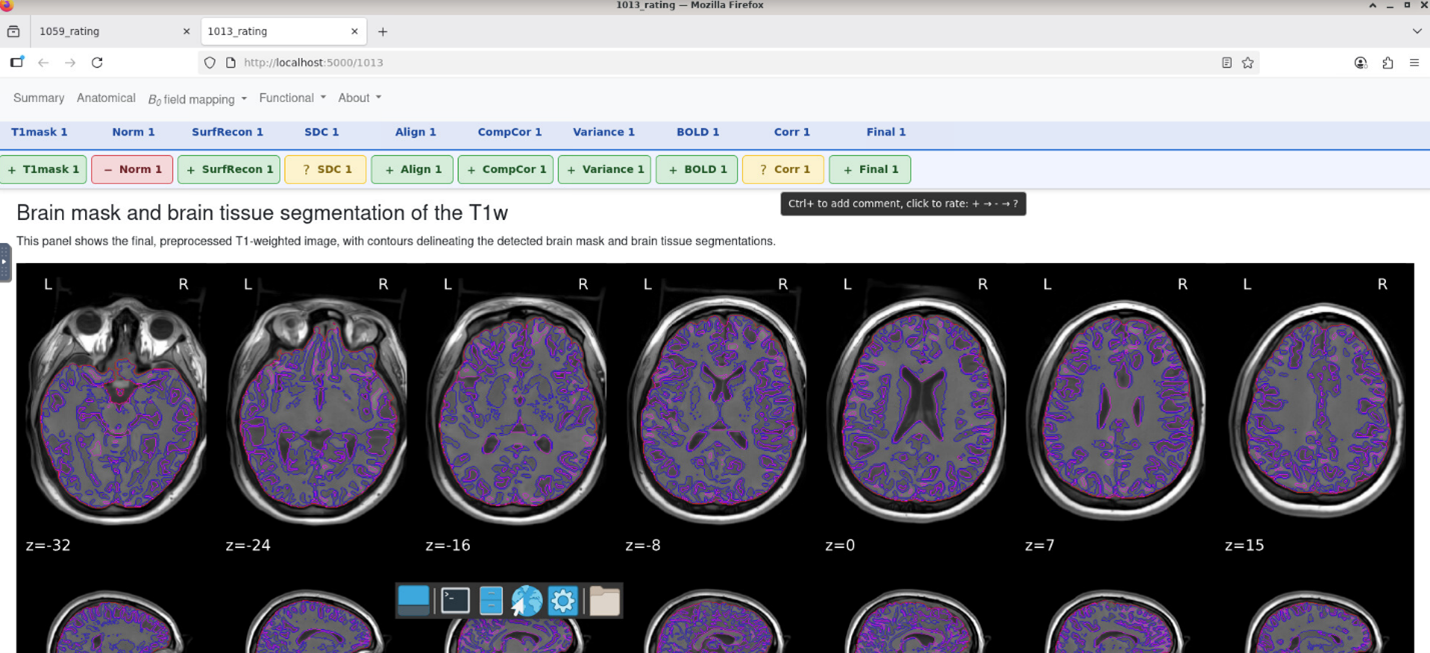The height and width of the screenshot is (653, 1430).
Task: Go back to the previous page
Action: 43,62
